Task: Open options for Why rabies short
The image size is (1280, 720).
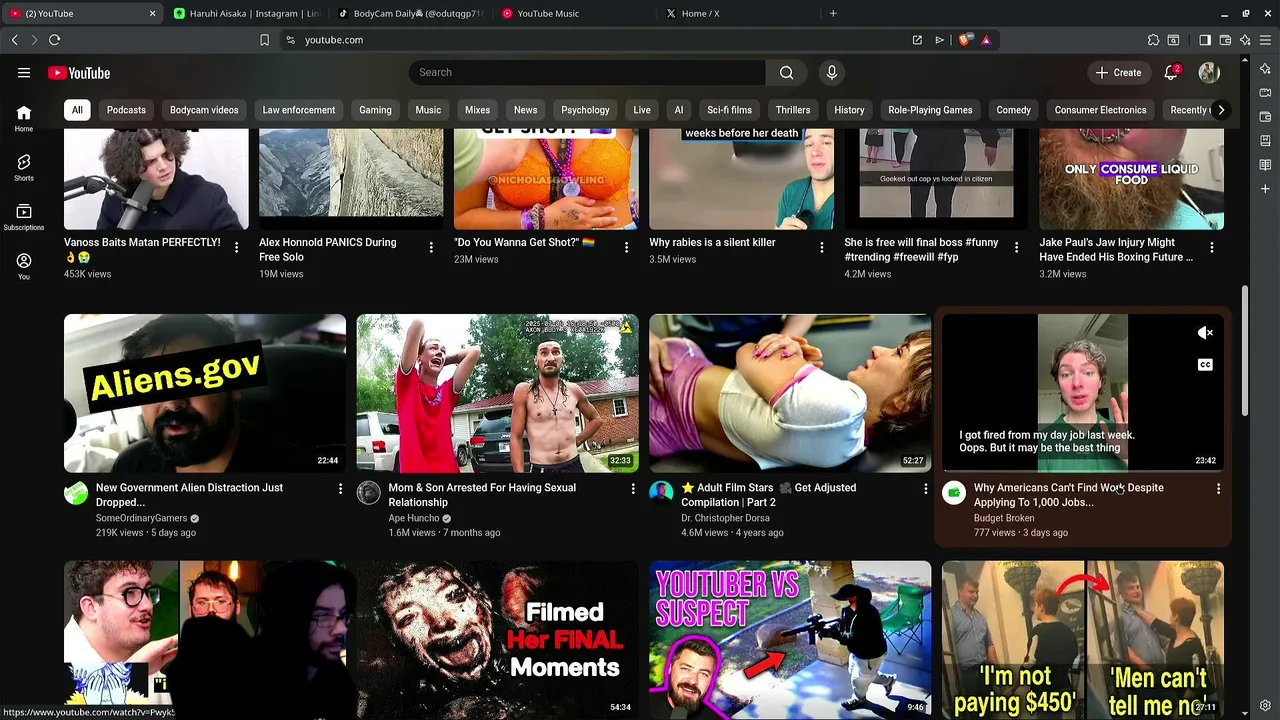Action: click(822, 247)
